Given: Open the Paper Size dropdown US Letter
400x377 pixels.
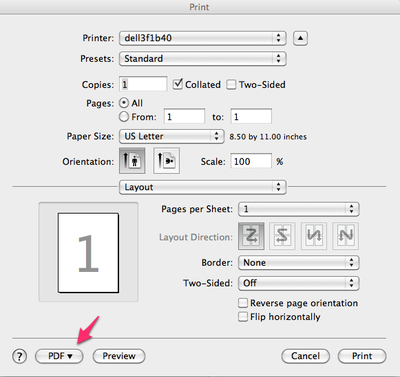Looking at the screenshot, I should [171, 136].
